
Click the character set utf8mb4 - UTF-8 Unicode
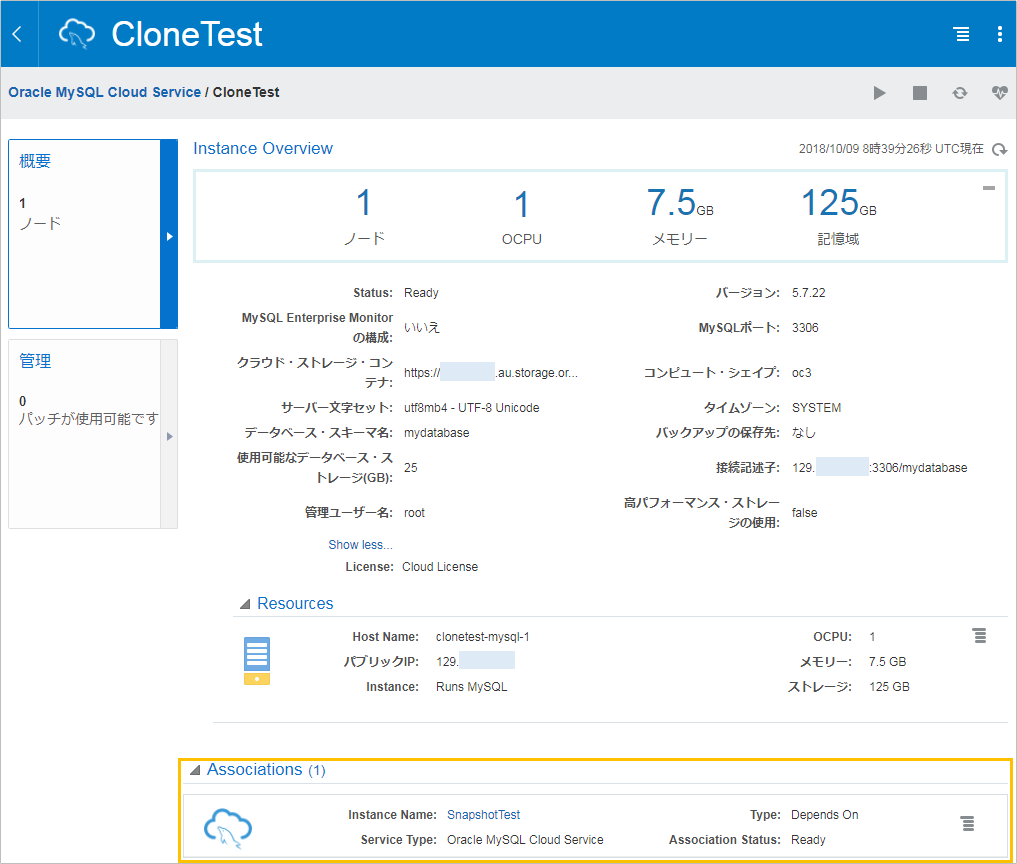tap(472, 407)
